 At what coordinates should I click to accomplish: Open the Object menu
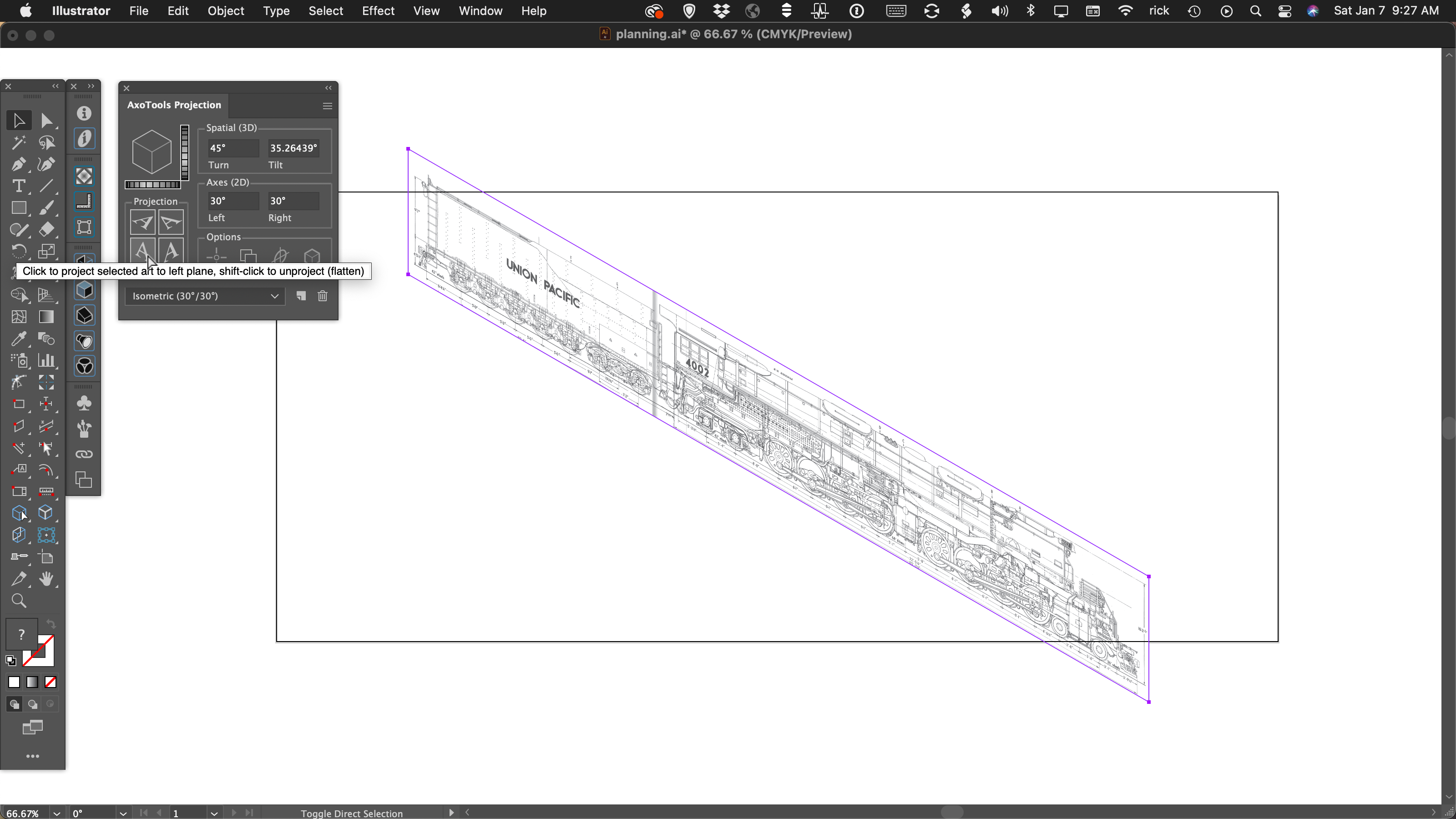tap(226, 11)
